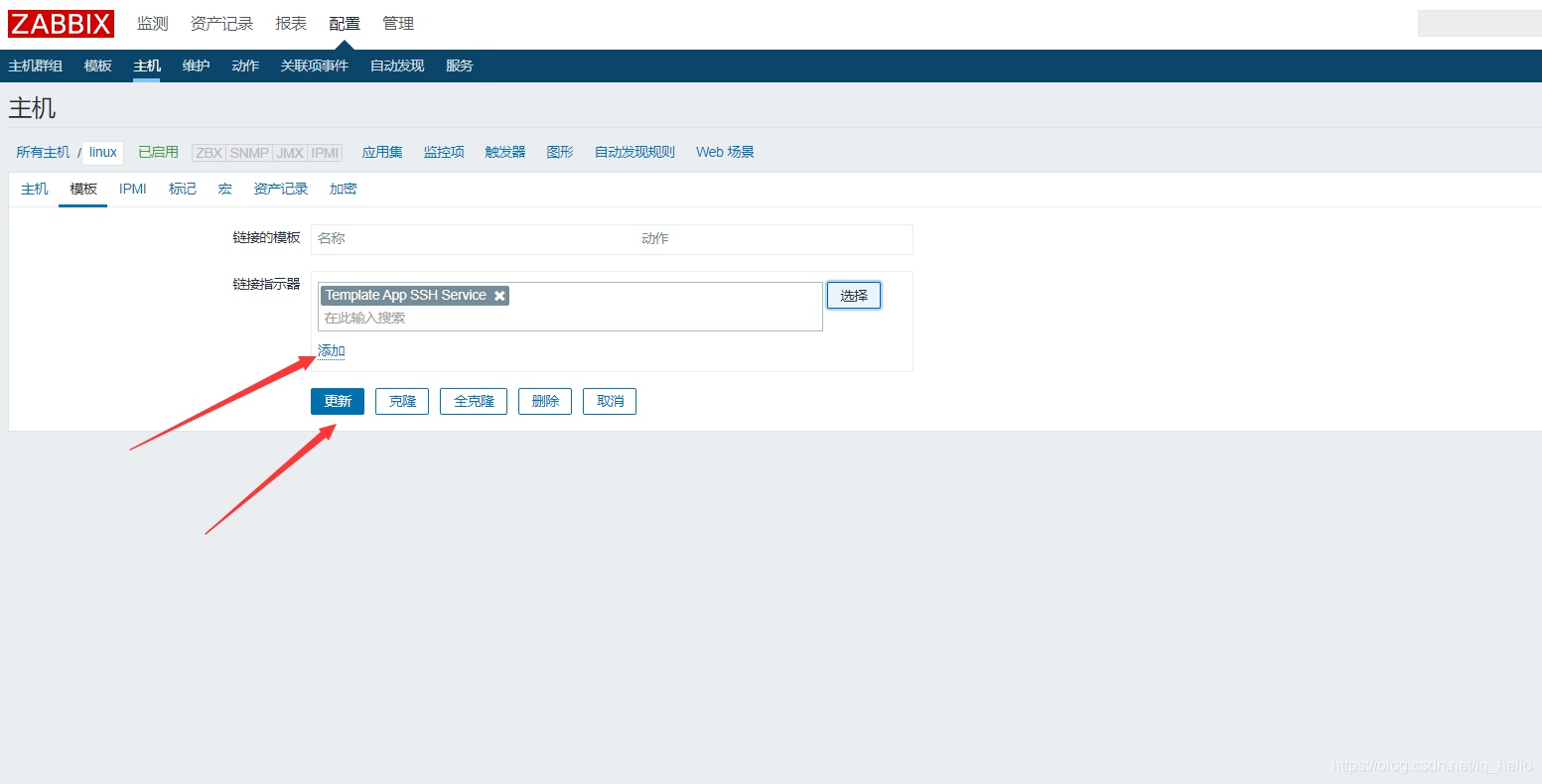Remove Template App SSH Service tag
This screenshot has width=1542, height=784.
point(500,296)
